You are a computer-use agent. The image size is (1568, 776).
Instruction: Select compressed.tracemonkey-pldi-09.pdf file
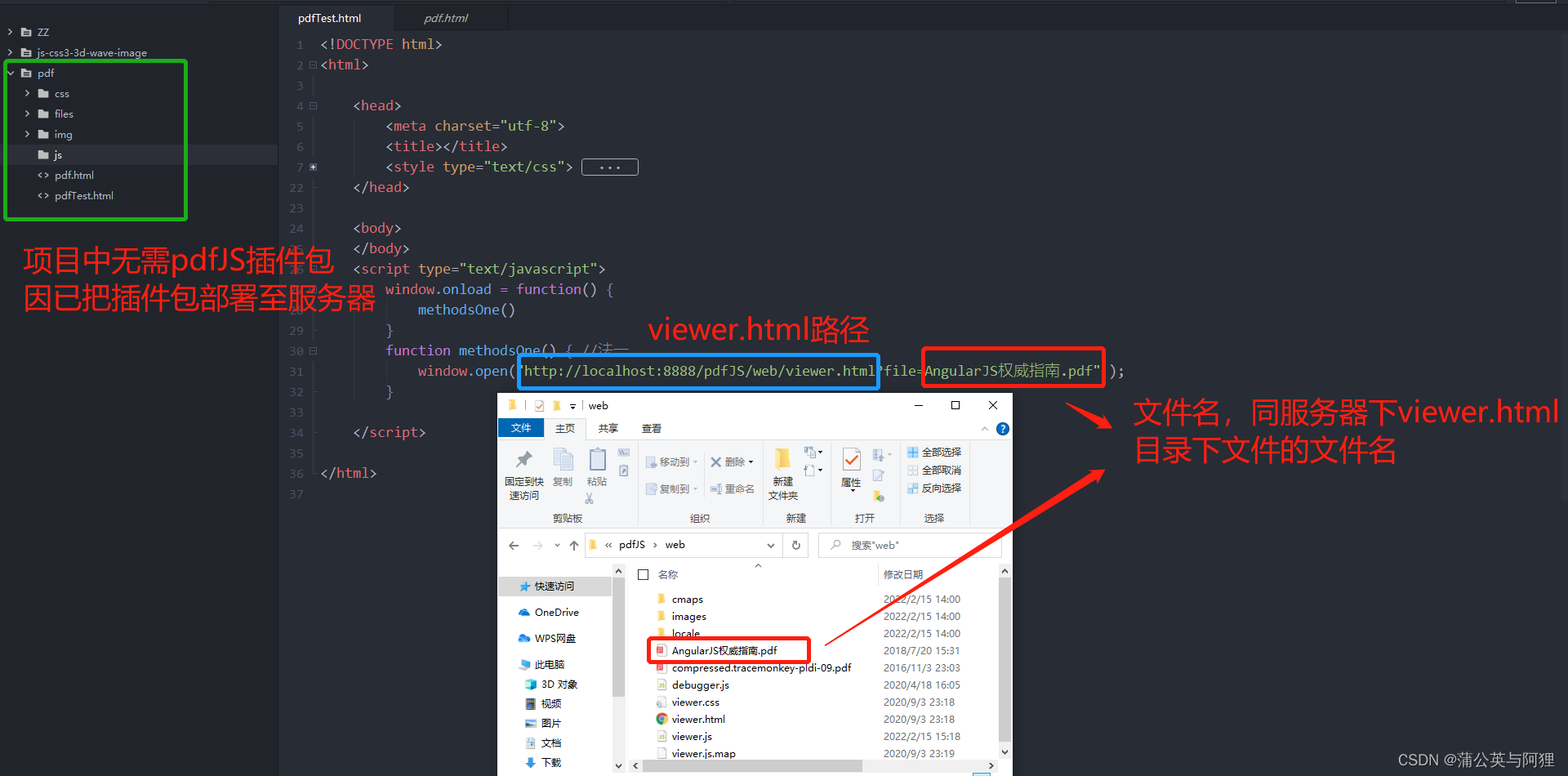[x=753, y=667]
